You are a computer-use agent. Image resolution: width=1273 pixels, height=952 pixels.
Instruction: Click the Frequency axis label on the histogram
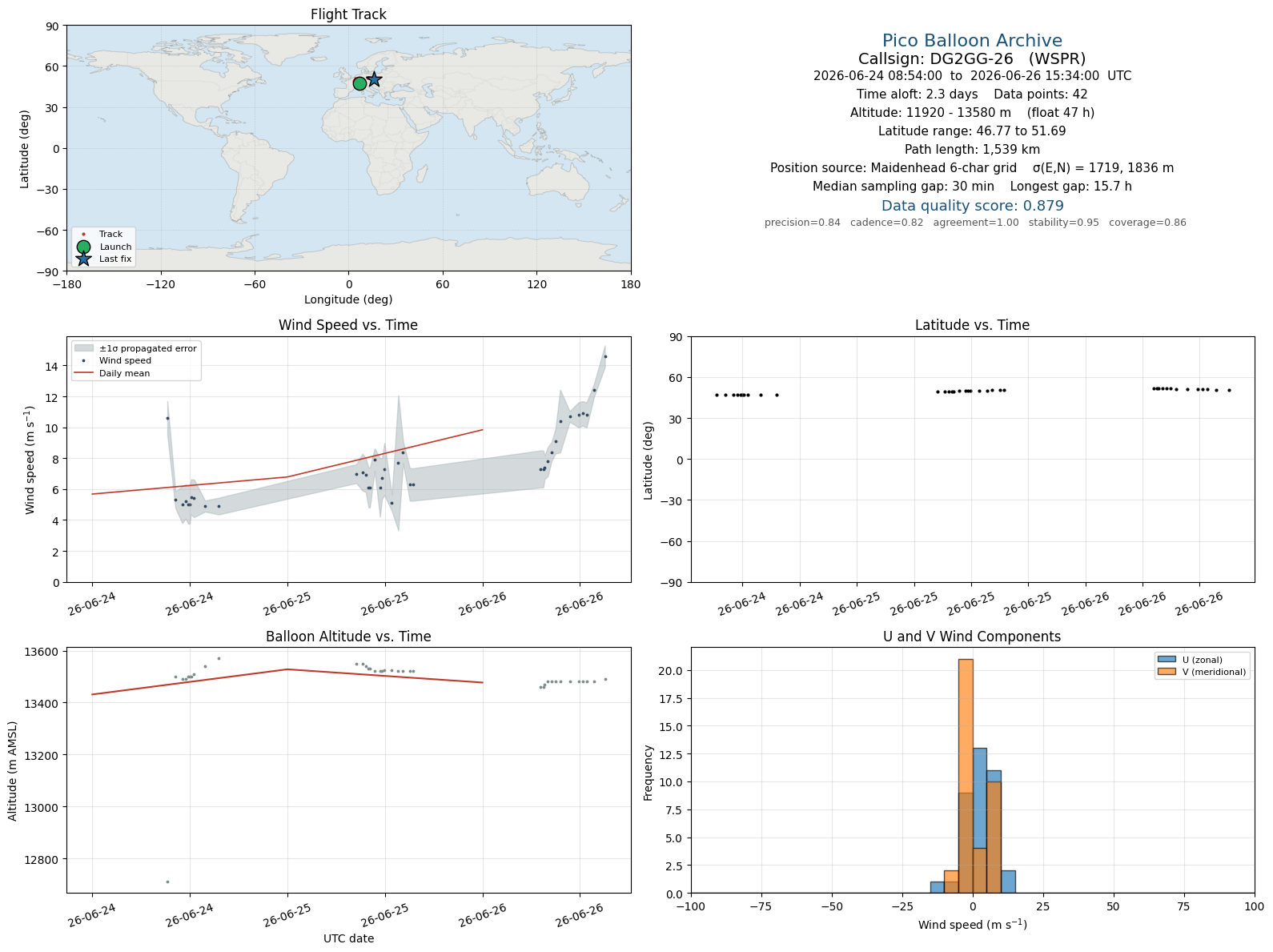649,773
